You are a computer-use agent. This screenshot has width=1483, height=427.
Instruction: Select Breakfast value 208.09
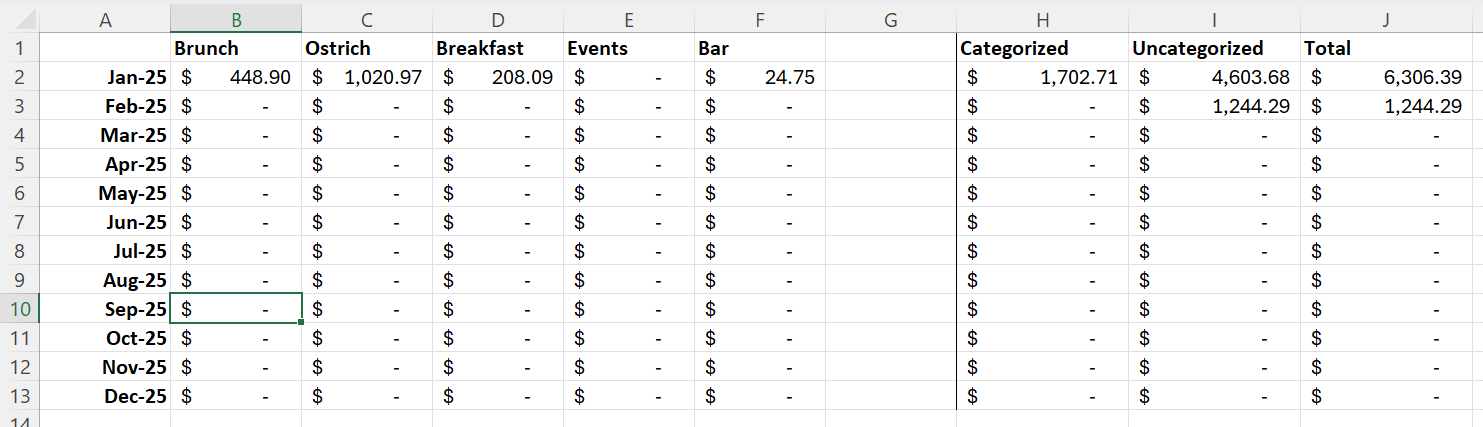point(498,77)
